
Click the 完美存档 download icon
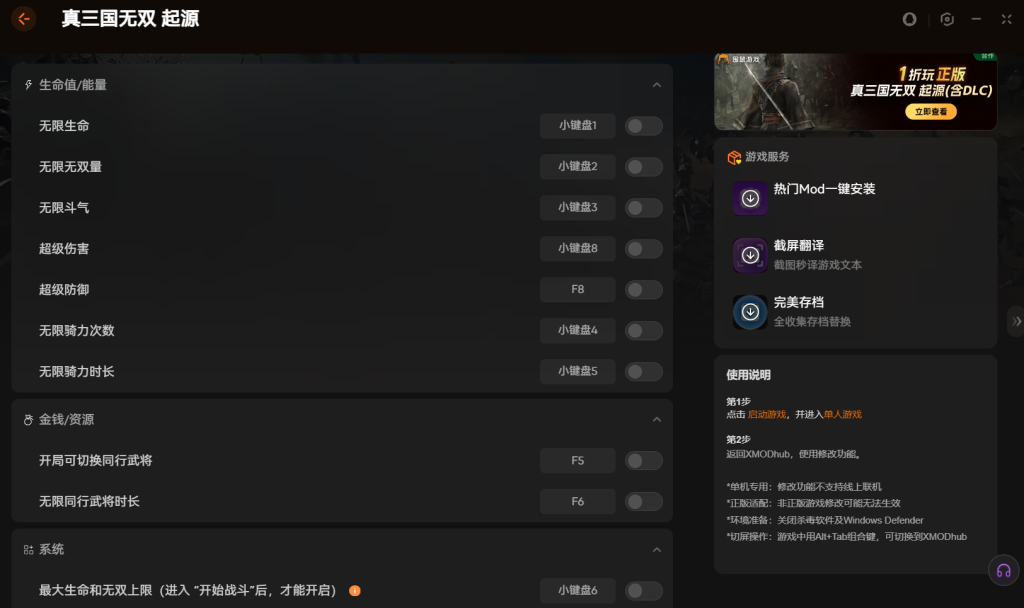[750, 312]
